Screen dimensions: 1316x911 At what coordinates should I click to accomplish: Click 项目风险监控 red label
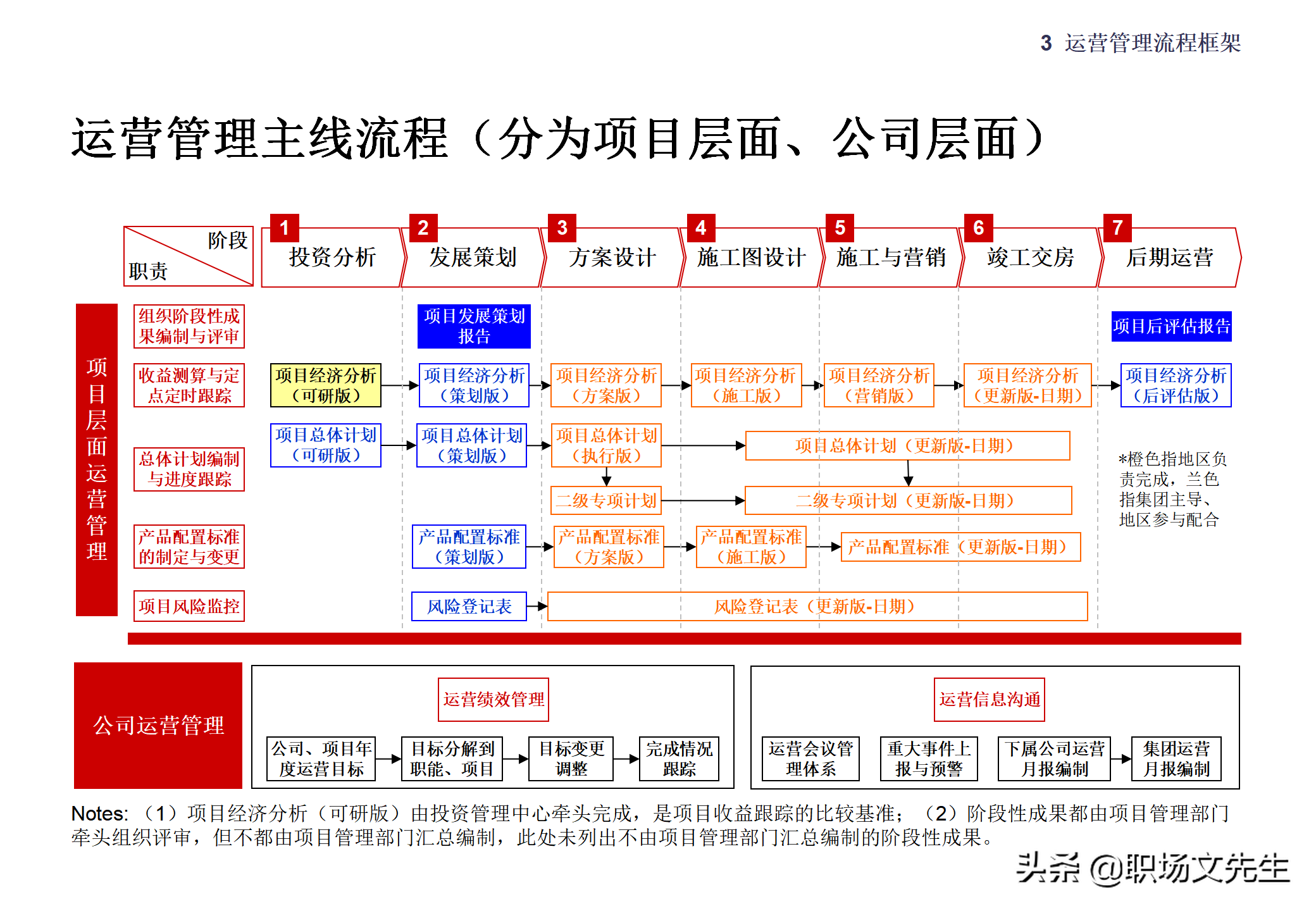189,605
